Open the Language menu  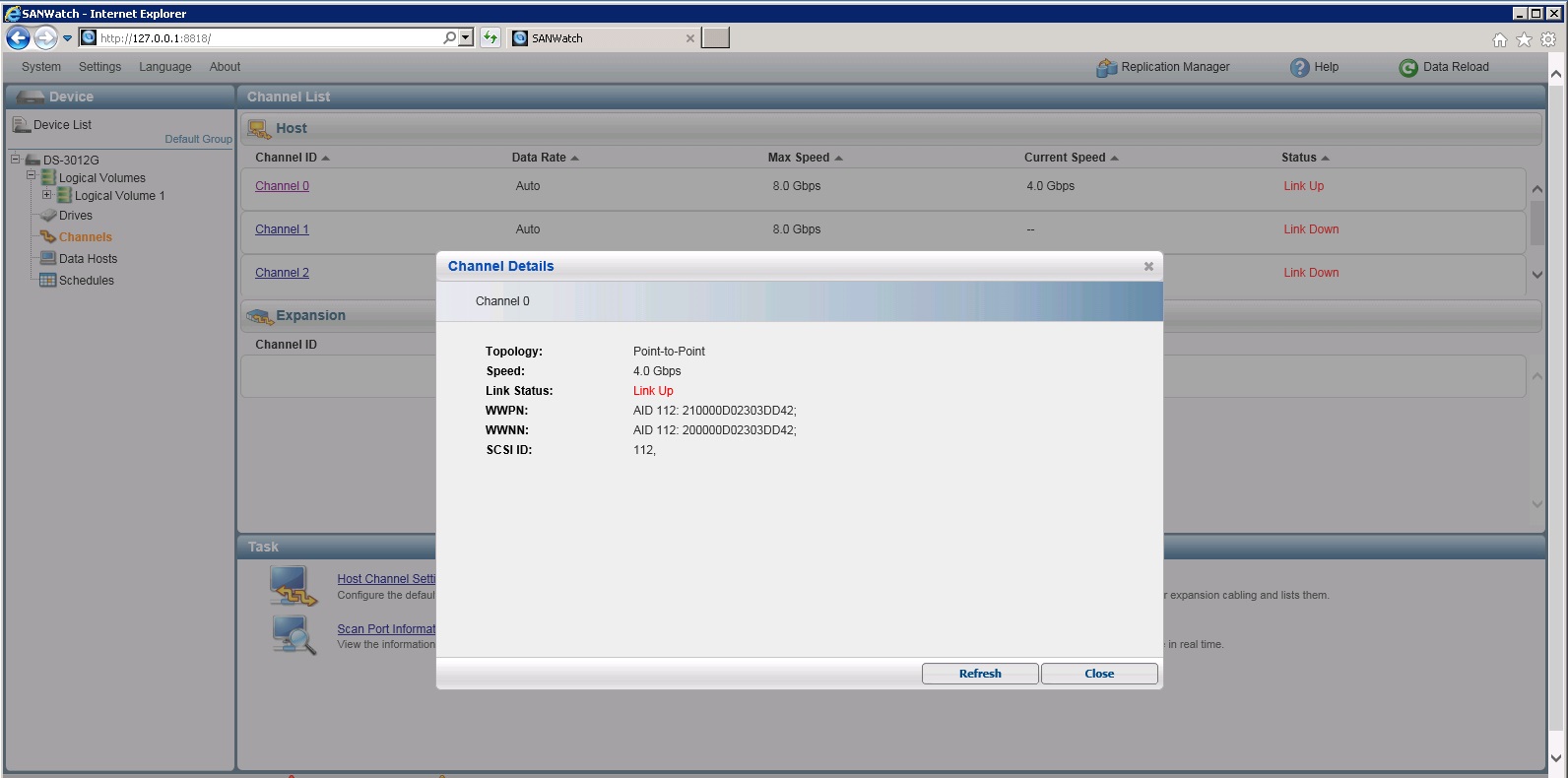(165, 67)
